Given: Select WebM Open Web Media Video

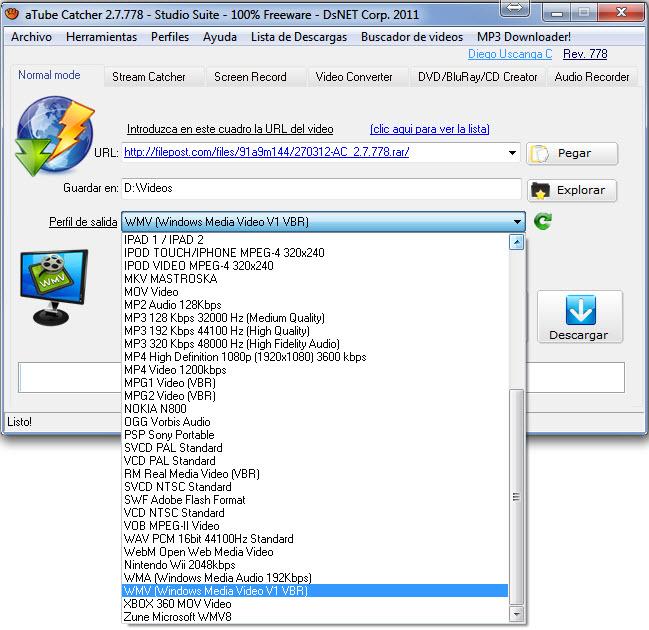Looking at the screenshot, I should 315,552.
